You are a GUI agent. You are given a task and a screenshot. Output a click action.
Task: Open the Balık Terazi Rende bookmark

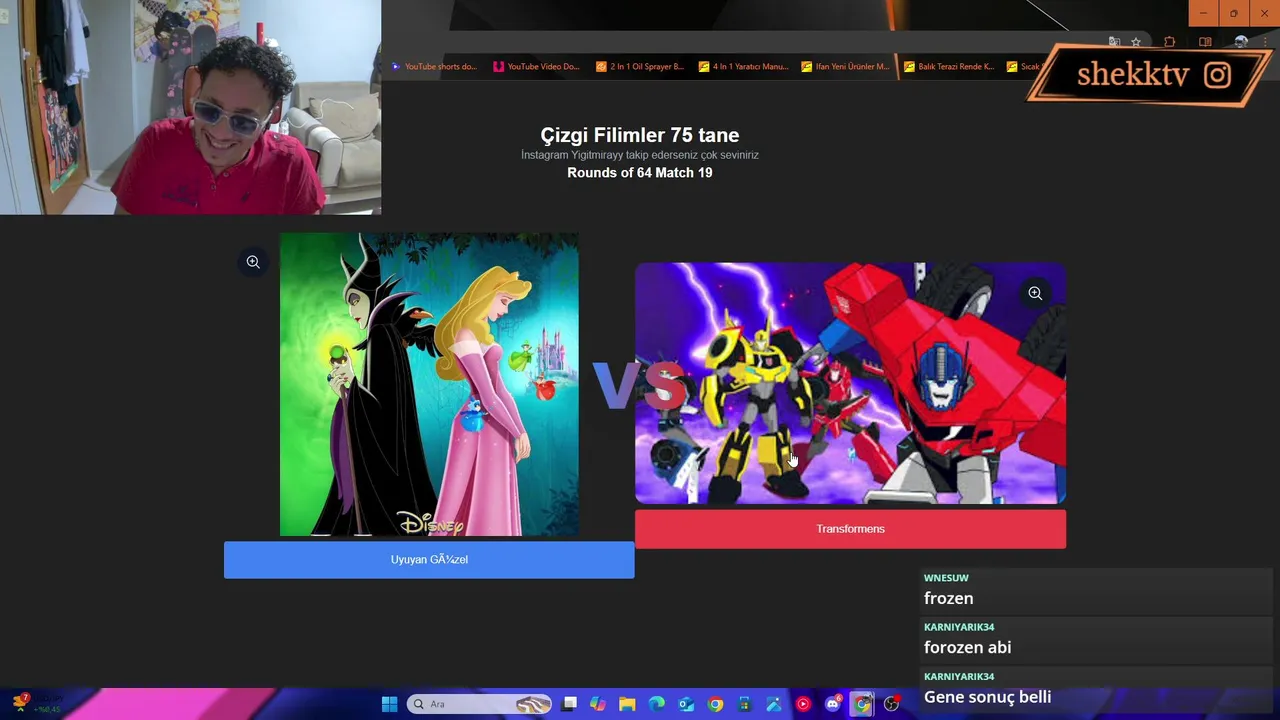click(949, 67)
